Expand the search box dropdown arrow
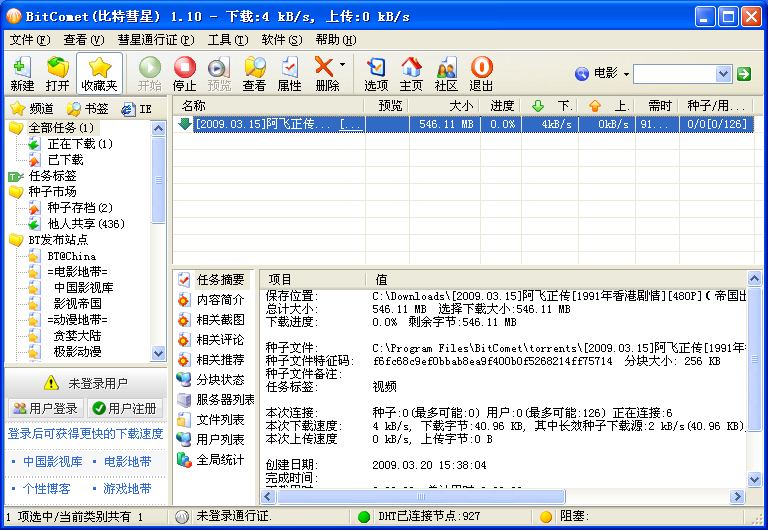Image resolution: width=768 pixels, height=530 pixels. (723, 74)
